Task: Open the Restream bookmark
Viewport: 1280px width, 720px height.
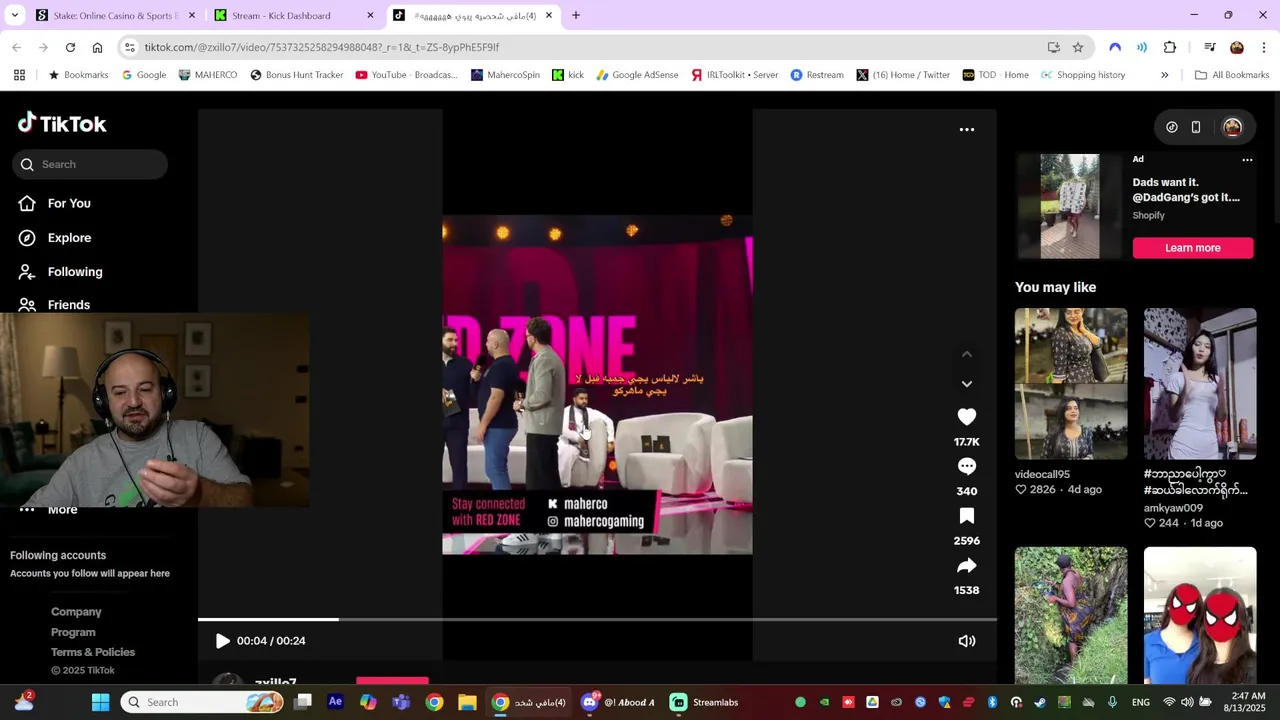Action: tap(816, 75)
